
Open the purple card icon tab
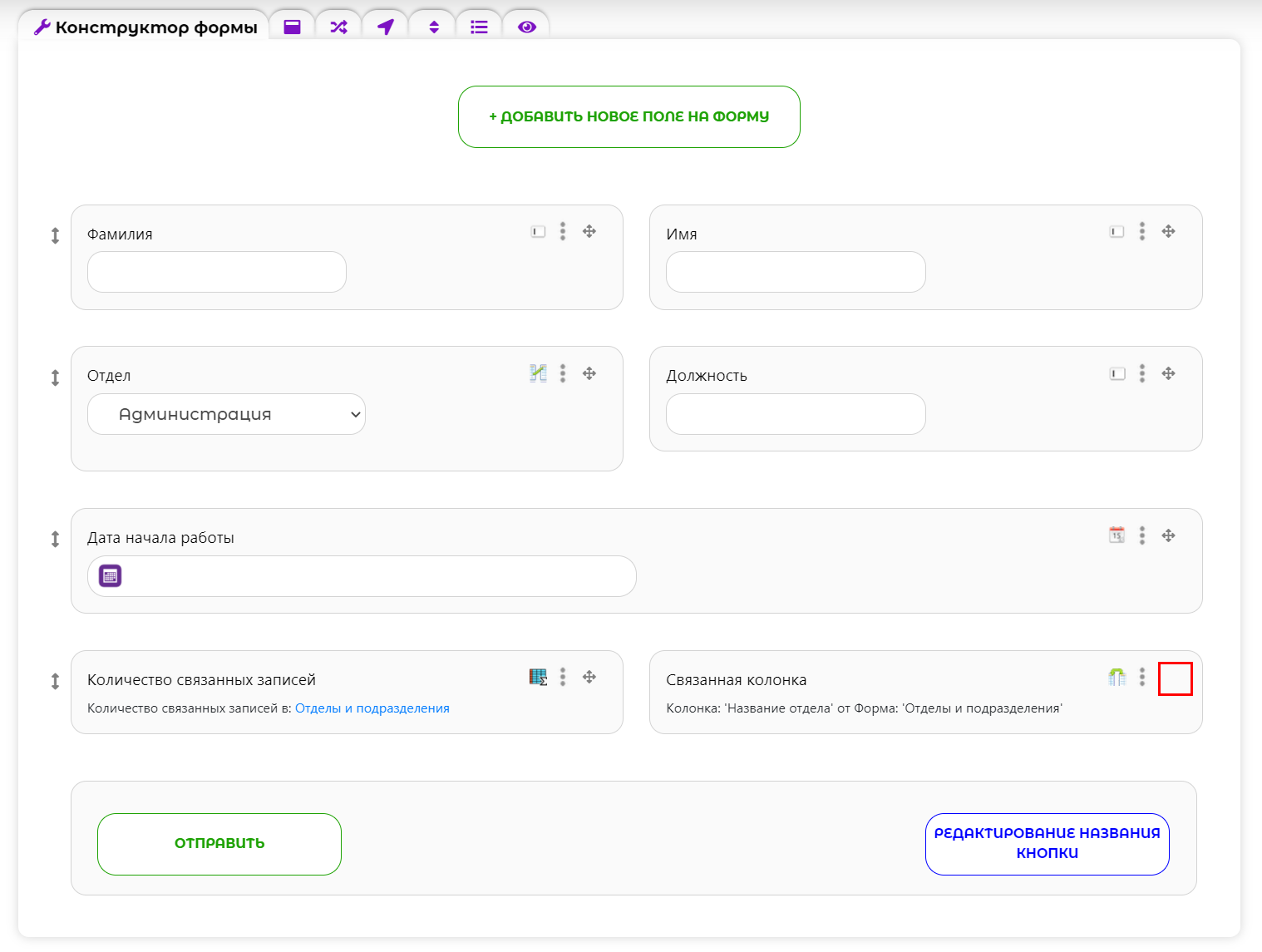[x=292, y=27]
